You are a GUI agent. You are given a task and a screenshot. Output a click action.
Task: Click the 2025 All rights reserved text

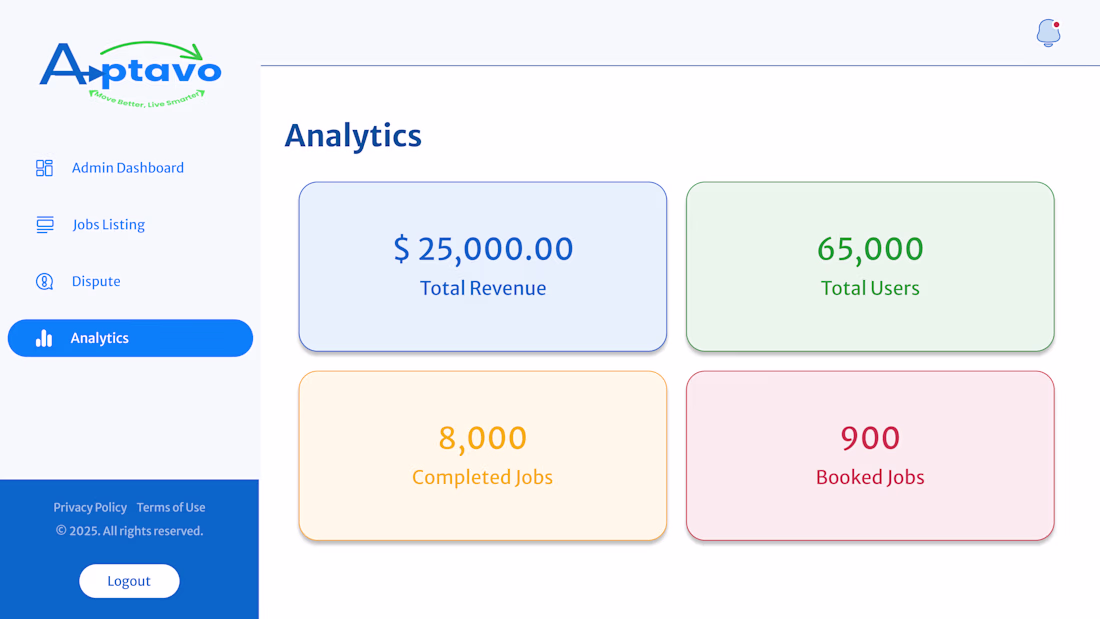[129, 531]
